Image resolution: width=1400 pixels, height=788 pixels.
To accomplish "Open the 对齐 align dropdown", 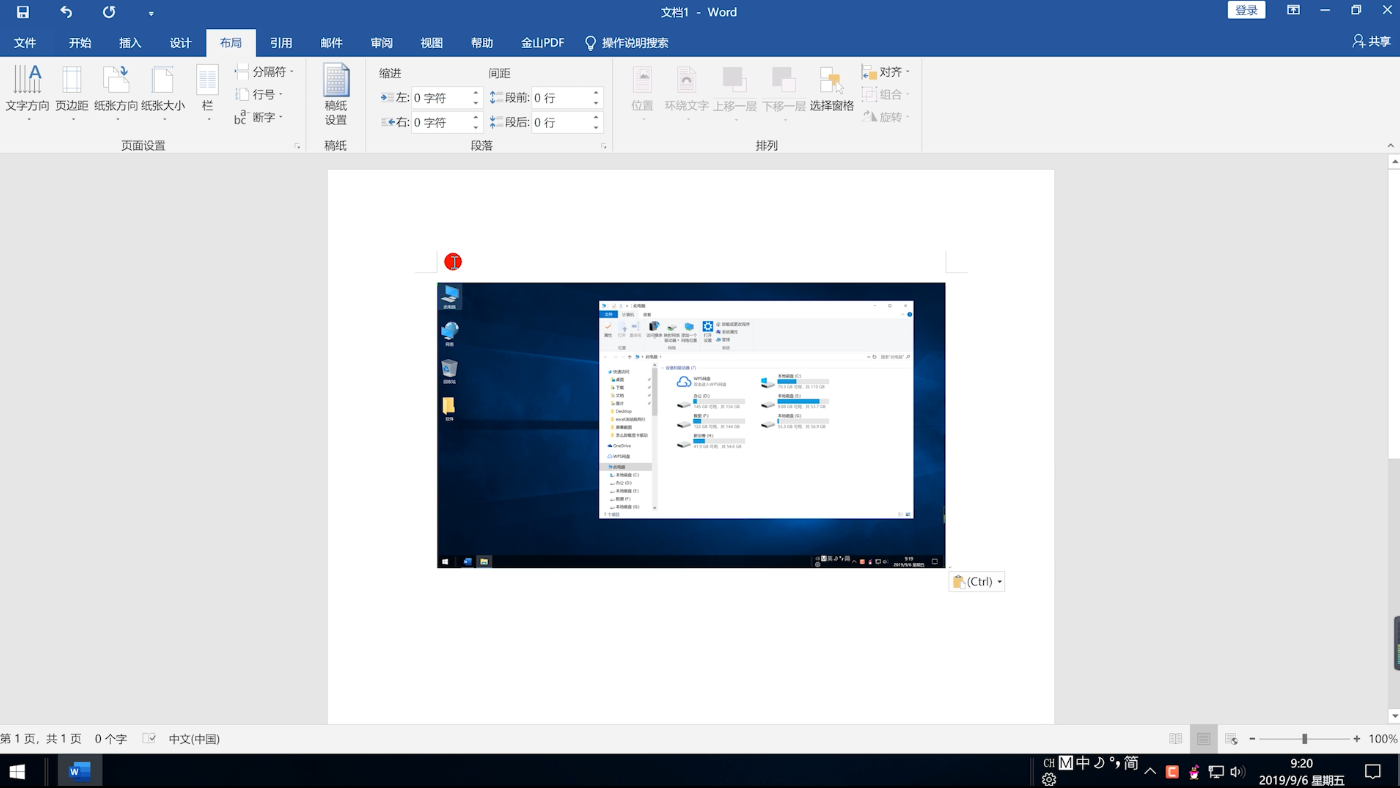I will tap(887, 72).
